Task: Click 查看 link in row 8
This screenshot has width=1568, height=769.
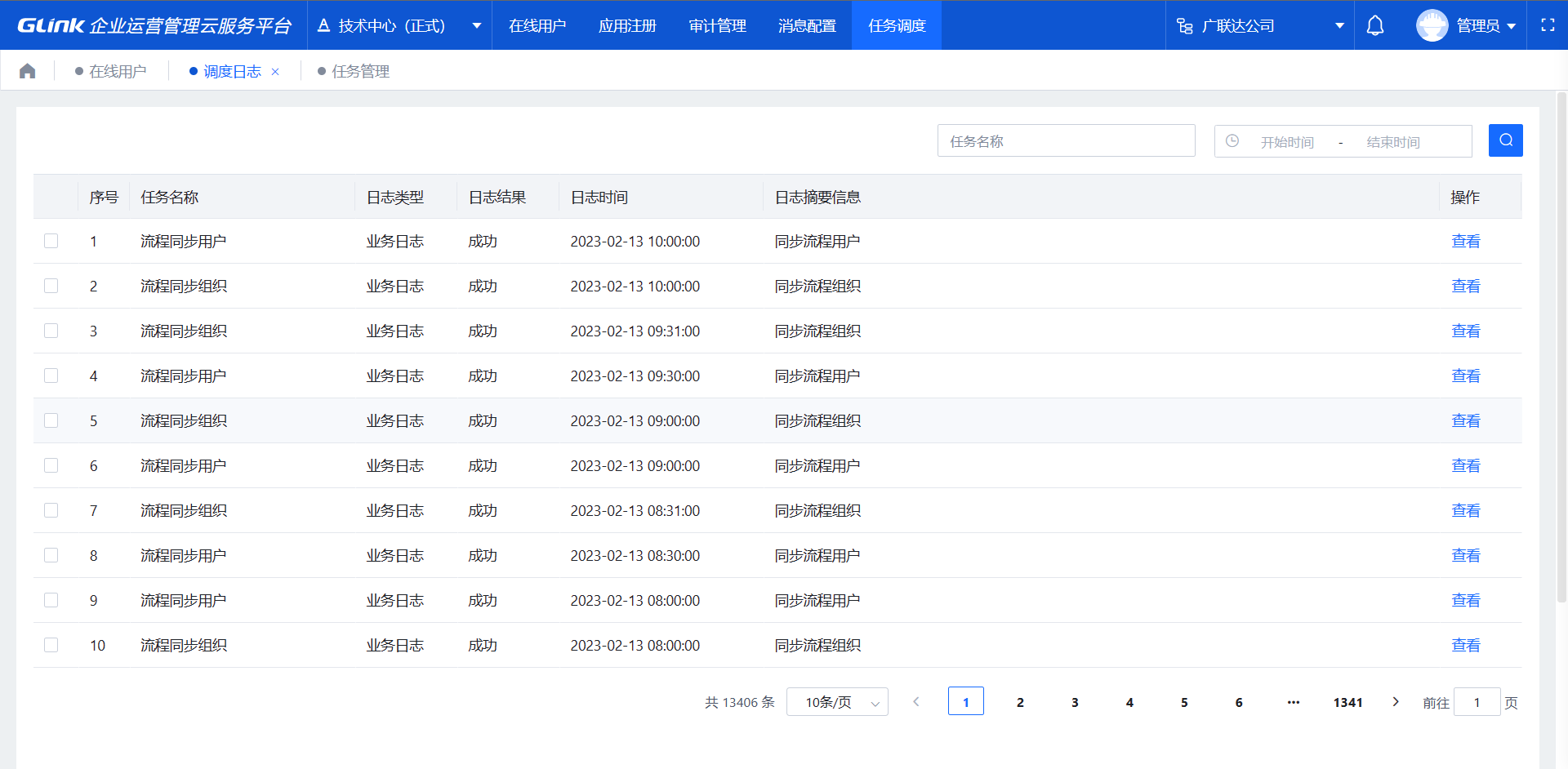Action: click(1466, 555)
